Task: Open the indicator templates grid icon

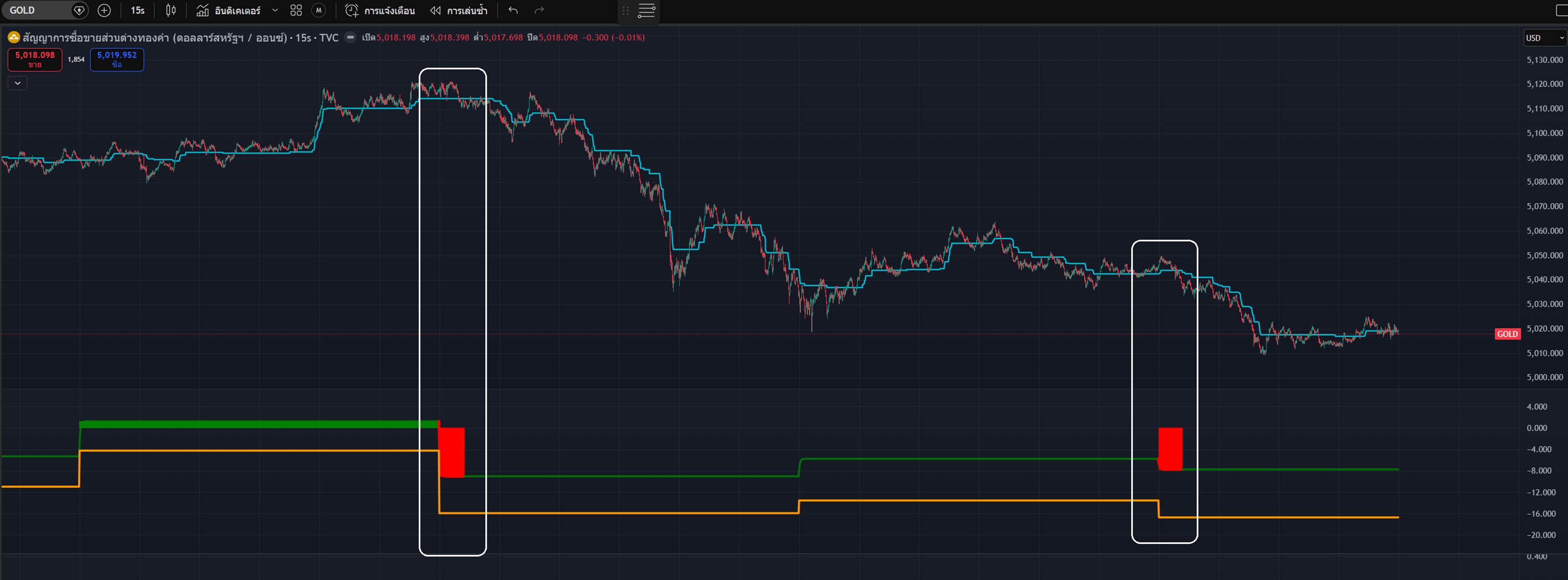Action: [296, 10]
